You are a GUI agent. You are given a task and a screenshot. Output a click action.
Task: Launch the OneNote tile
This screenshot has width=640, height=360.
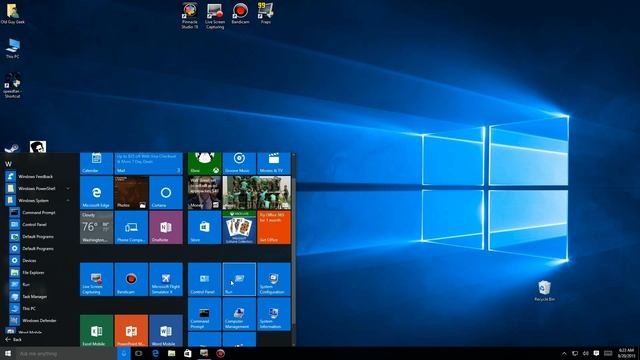click(166, 227)
